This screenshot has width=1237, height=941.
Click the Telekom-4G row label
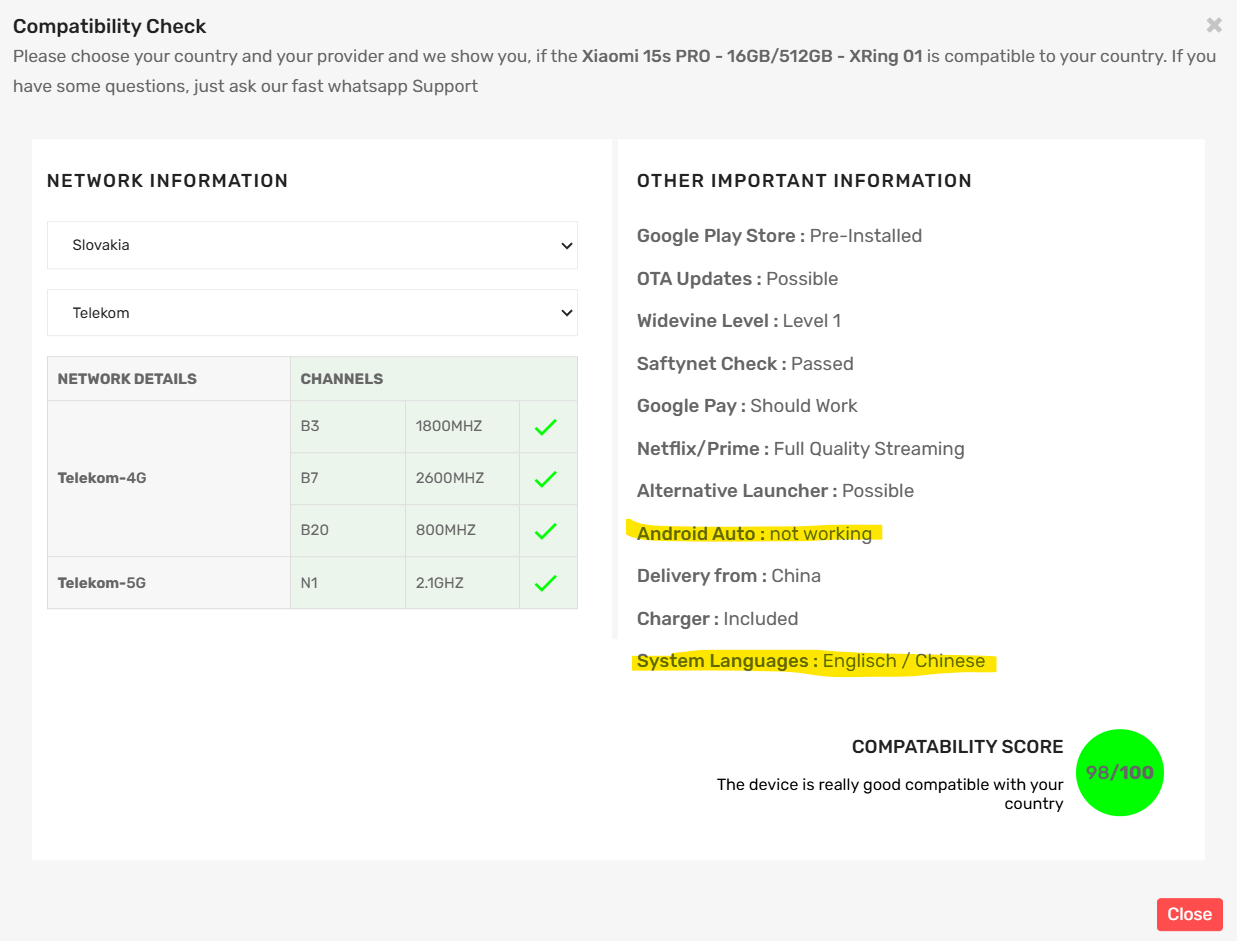[x=102, y=478]
